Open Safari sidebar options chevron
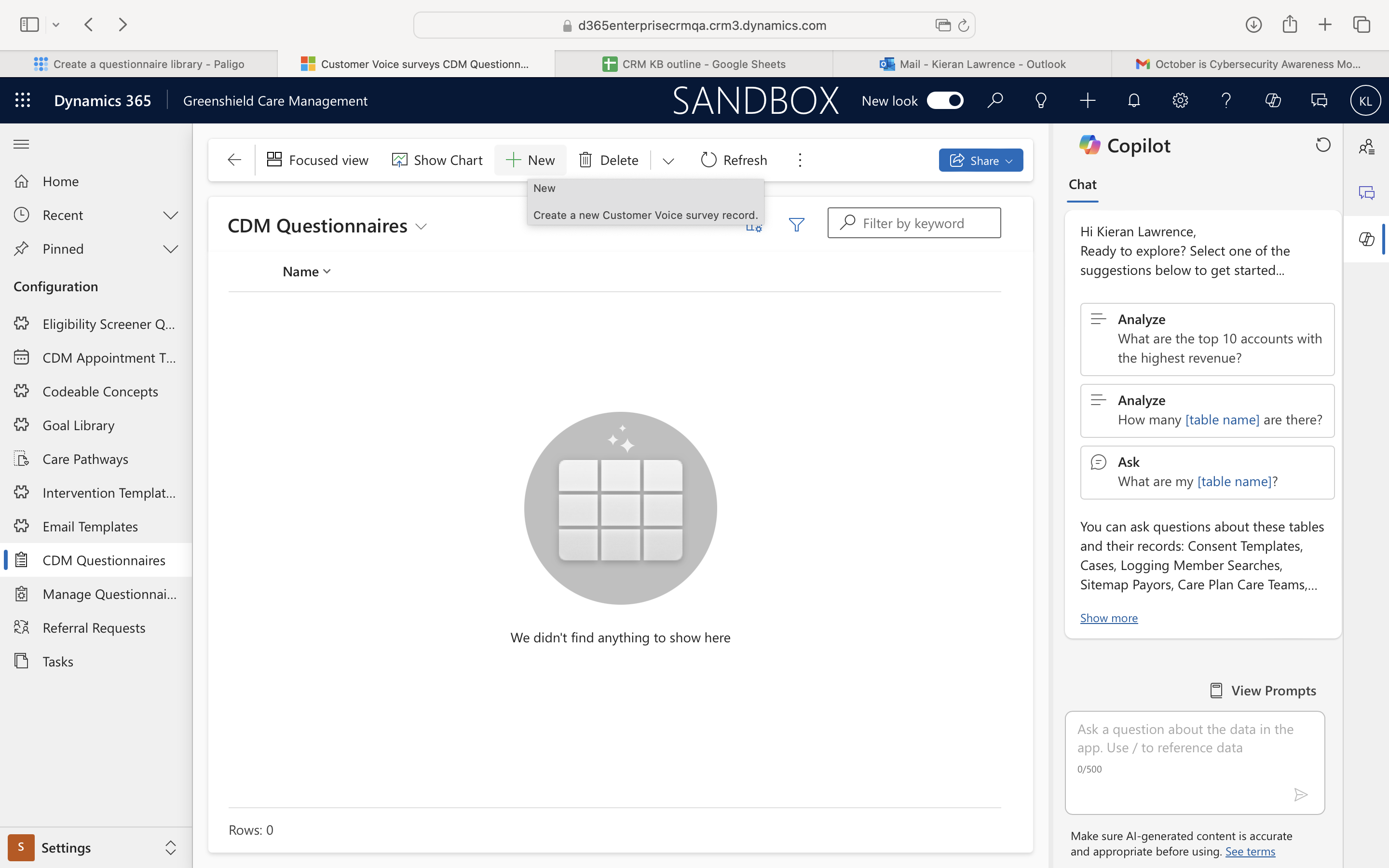 [x=55, y=25]
